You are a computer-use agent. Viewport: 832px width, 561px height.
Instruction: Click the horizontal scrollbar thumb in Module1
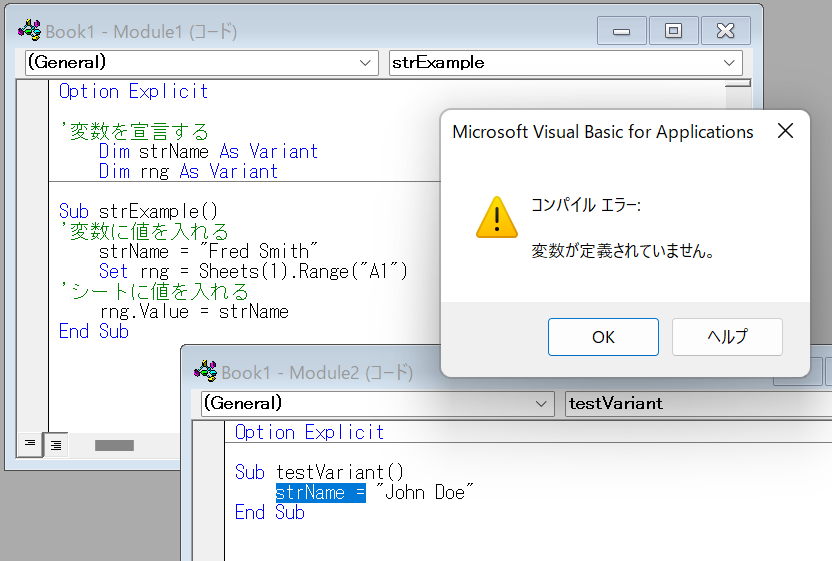[114, 445]
